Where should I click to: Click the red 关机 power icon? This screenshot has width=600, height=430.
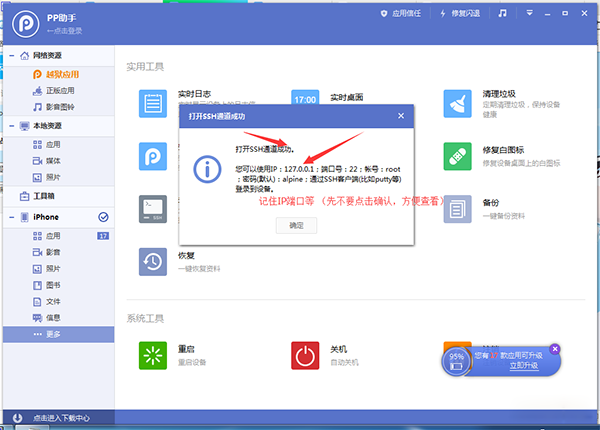(x=305, y=356)
